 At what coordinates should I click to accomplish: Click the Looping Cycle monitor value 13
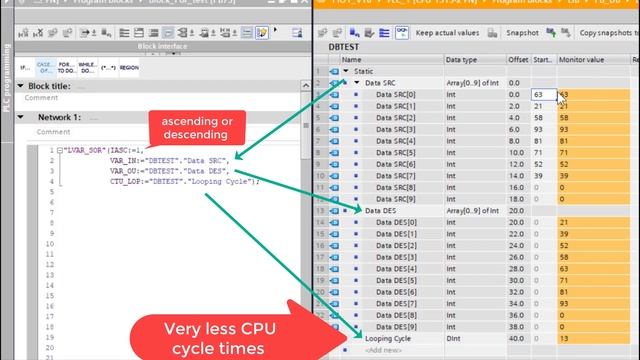point(593,338)
